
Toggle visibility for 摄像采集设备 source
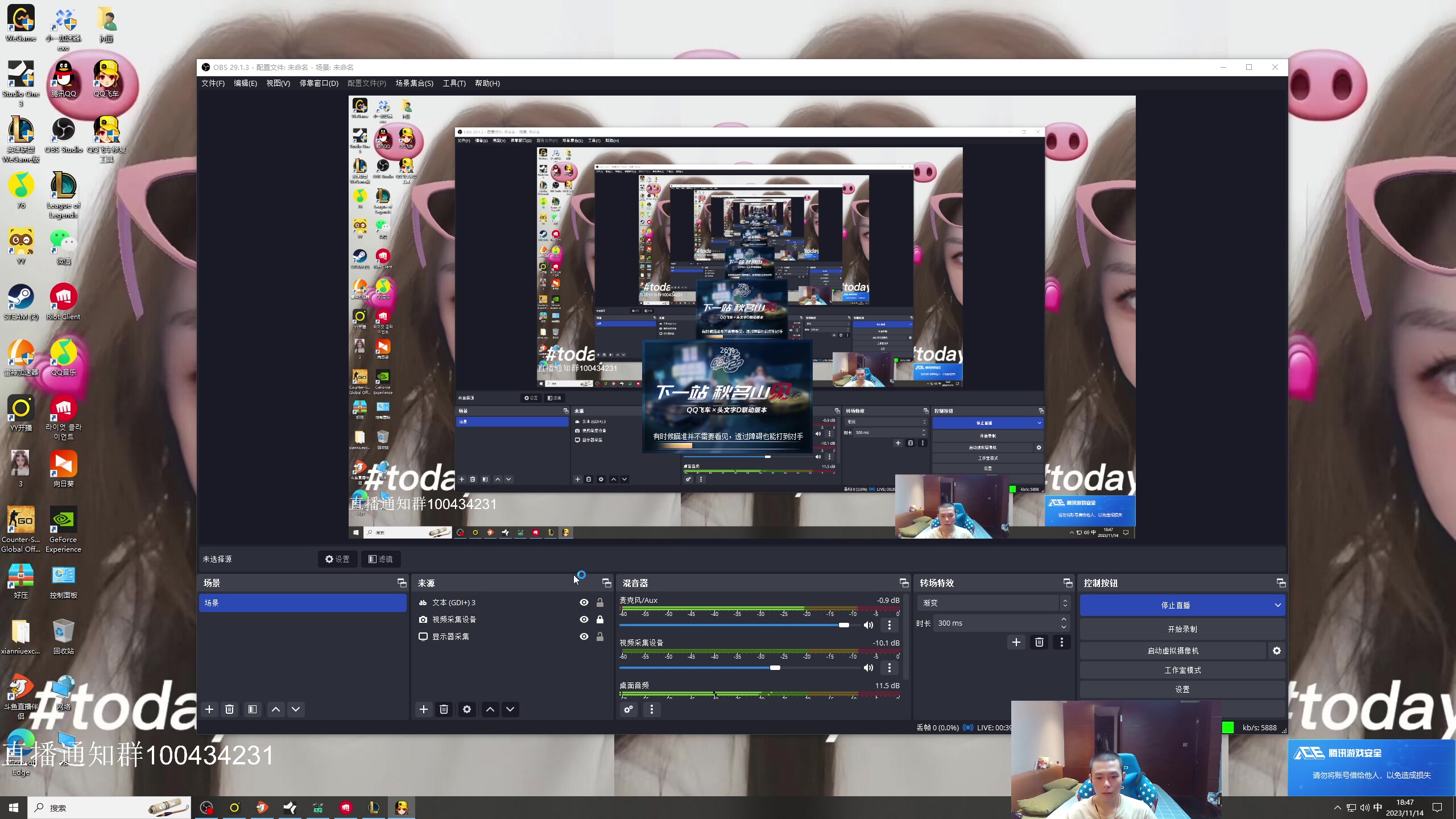point(583,619)
